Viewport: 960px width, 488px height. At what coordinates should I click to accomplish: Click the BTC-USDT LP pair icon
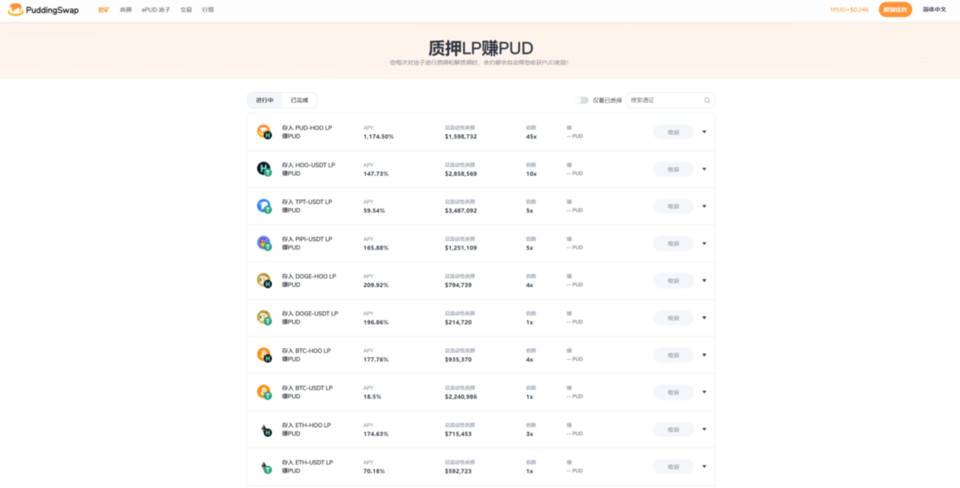[x=264, y=392]
